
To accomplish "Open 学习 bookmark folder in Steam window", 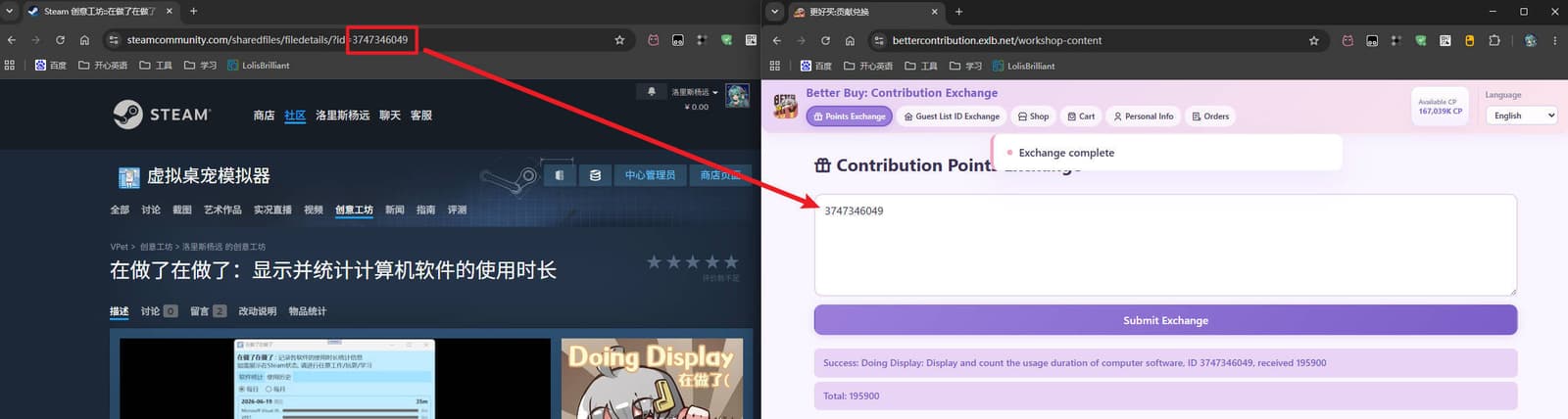I will (201, 66).
